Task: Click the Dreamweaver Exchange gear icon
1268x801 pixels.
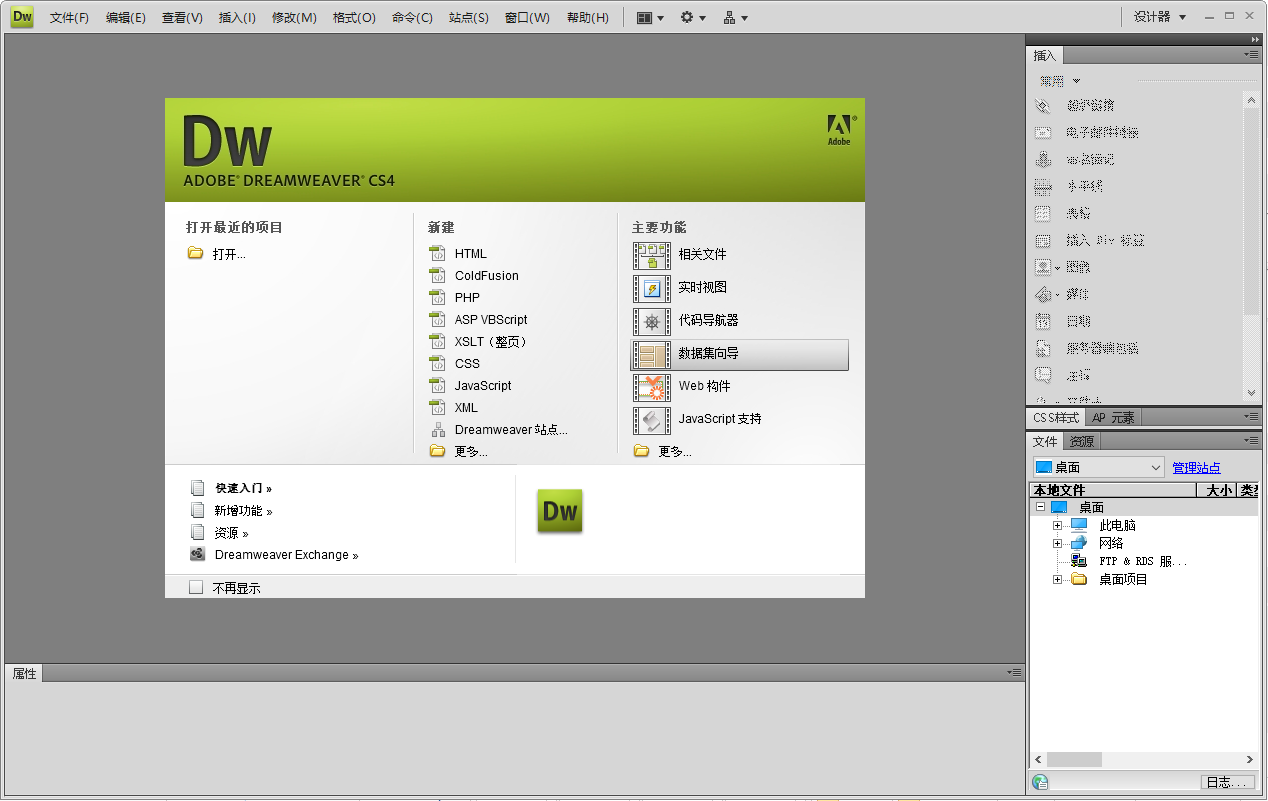Action: pos(197,555)
